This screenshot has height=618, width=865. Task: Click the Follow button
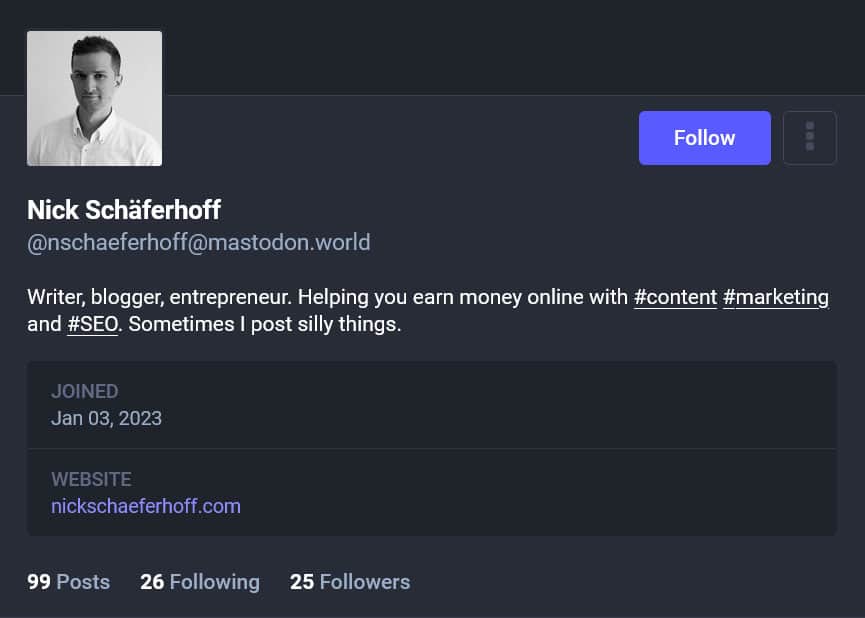[x=704, y=138]
